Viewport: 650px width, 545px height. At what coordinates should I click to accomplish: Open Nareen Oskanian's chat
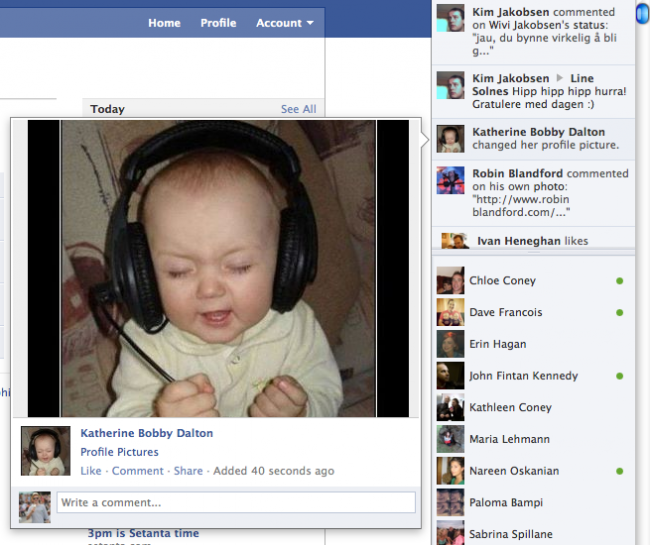tap(514, 471)
